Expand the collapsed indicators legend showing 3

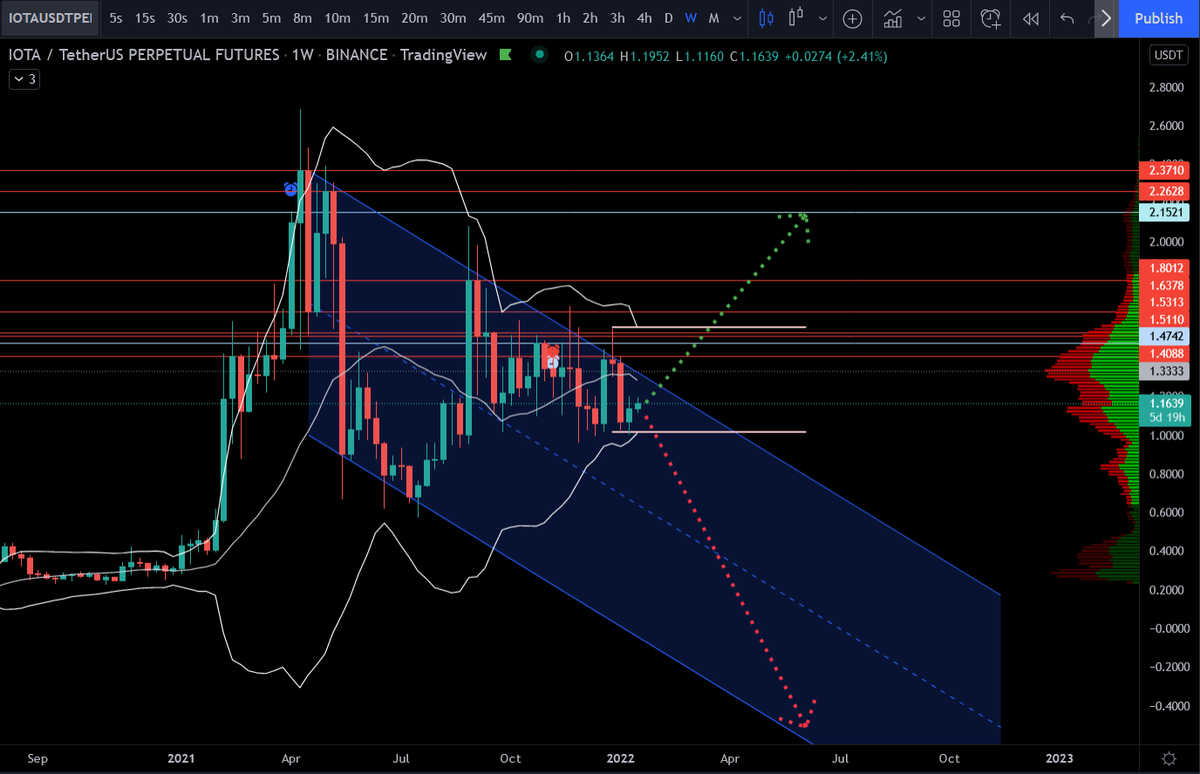24,79
